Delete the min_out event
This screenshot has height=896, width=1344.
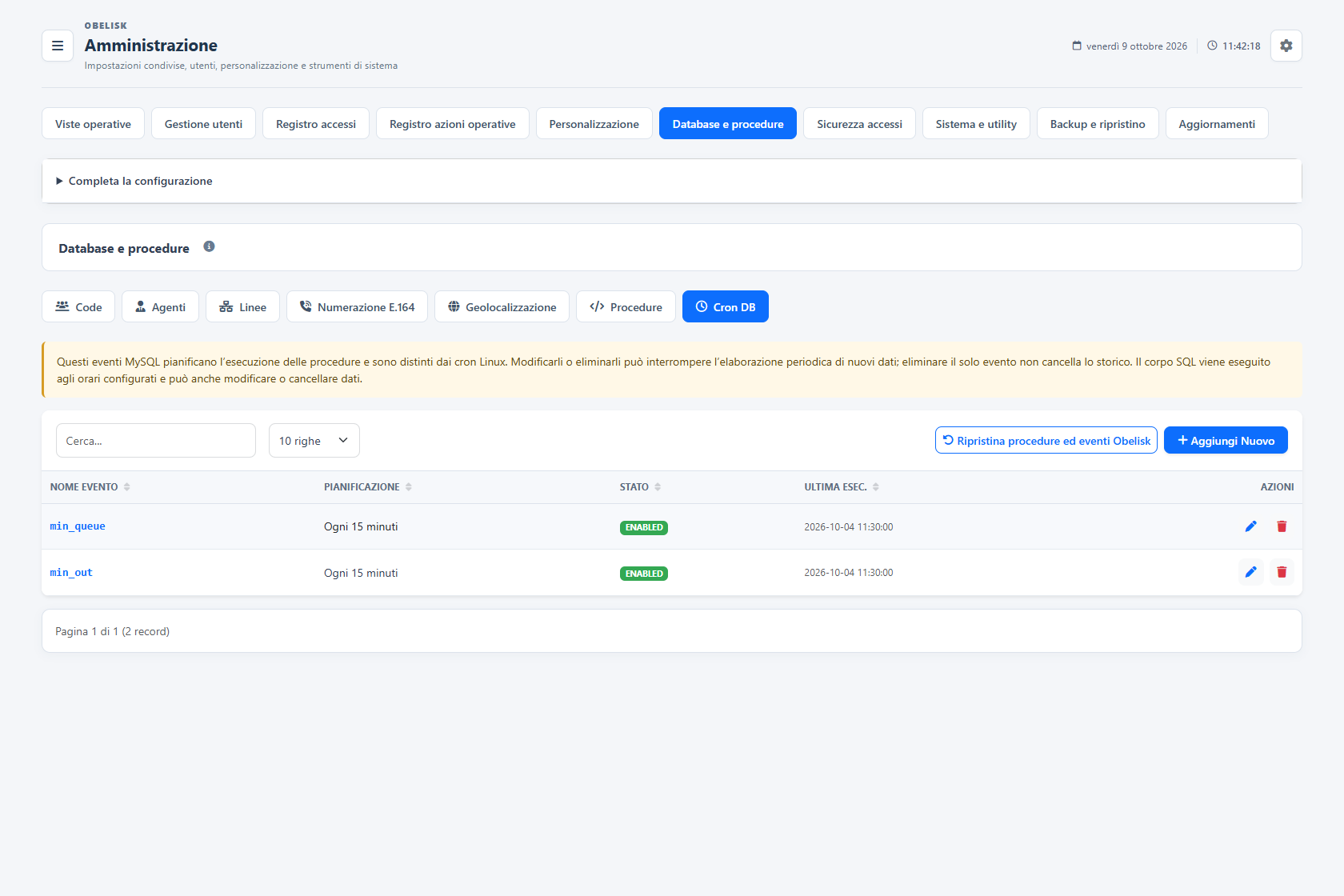tap(1282, 572)
